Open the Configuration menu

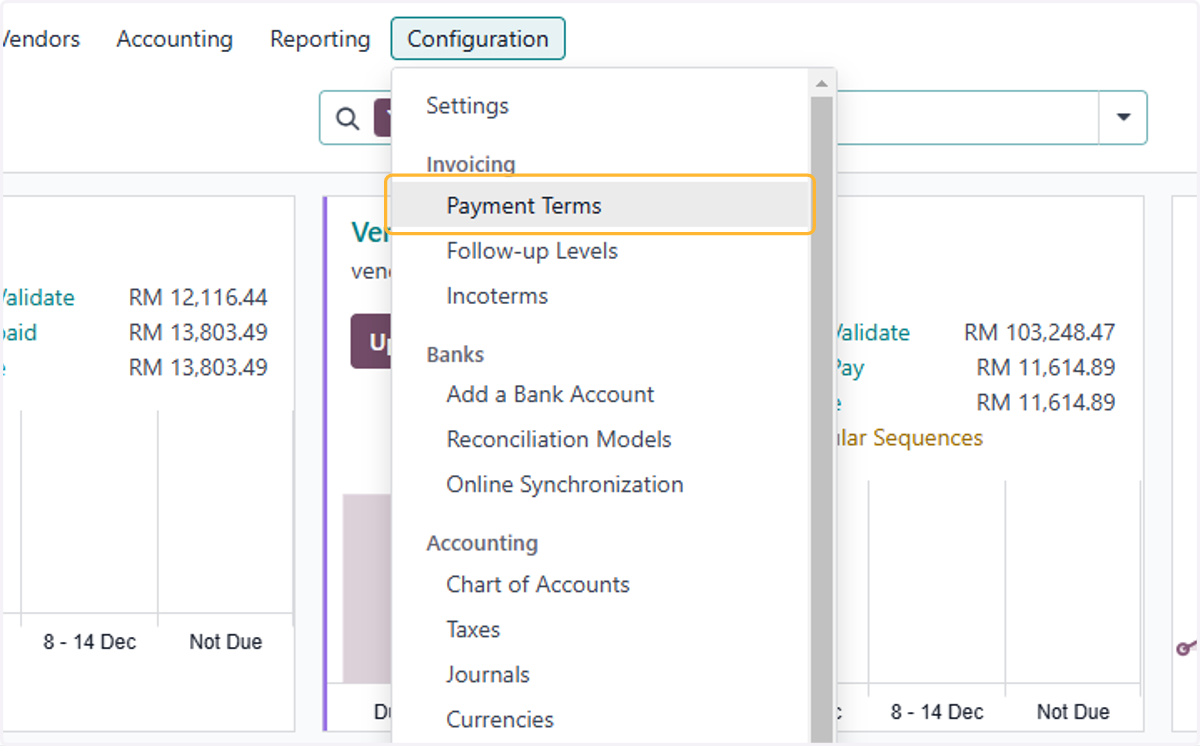pyautogui.click(x=478, y=39)
